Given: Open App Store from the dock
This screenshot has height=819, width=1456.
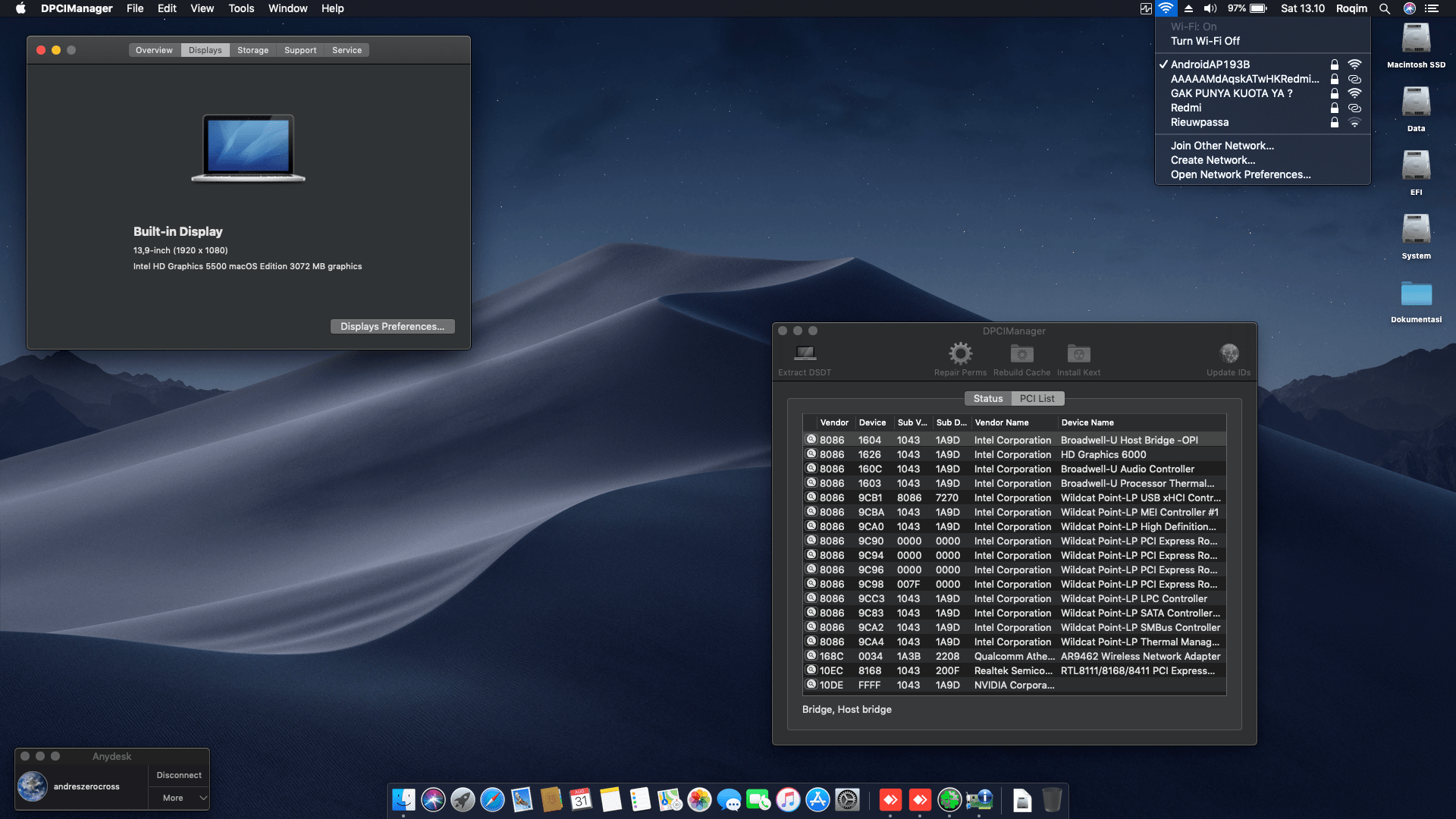Looking at the screenshot, I should tap(817, 799).
